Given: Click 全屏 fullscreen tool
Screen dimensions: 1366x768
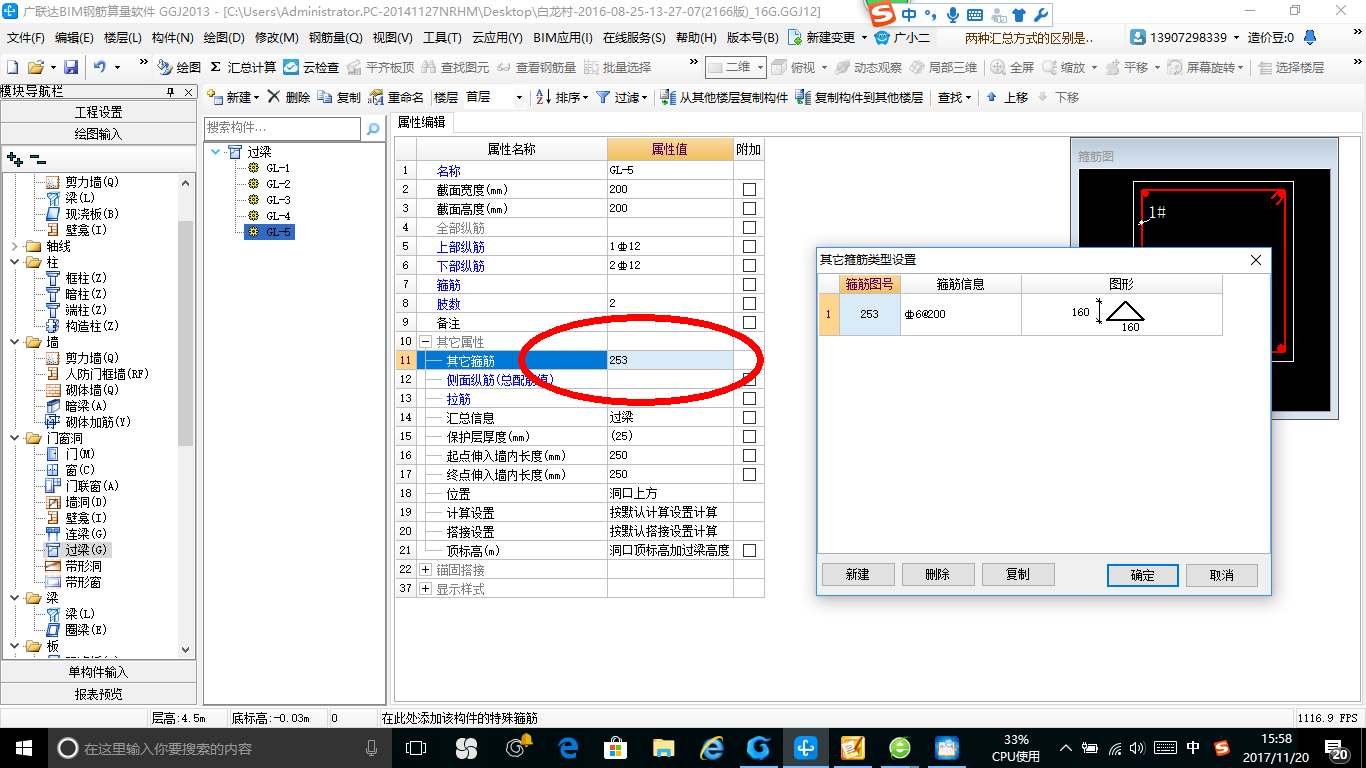Looking at the screenshot, I should point(1012,67).
